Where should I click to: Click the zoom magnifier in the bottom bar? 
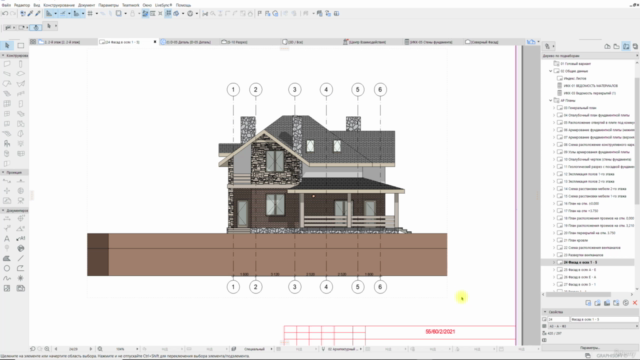click(100, 349)
